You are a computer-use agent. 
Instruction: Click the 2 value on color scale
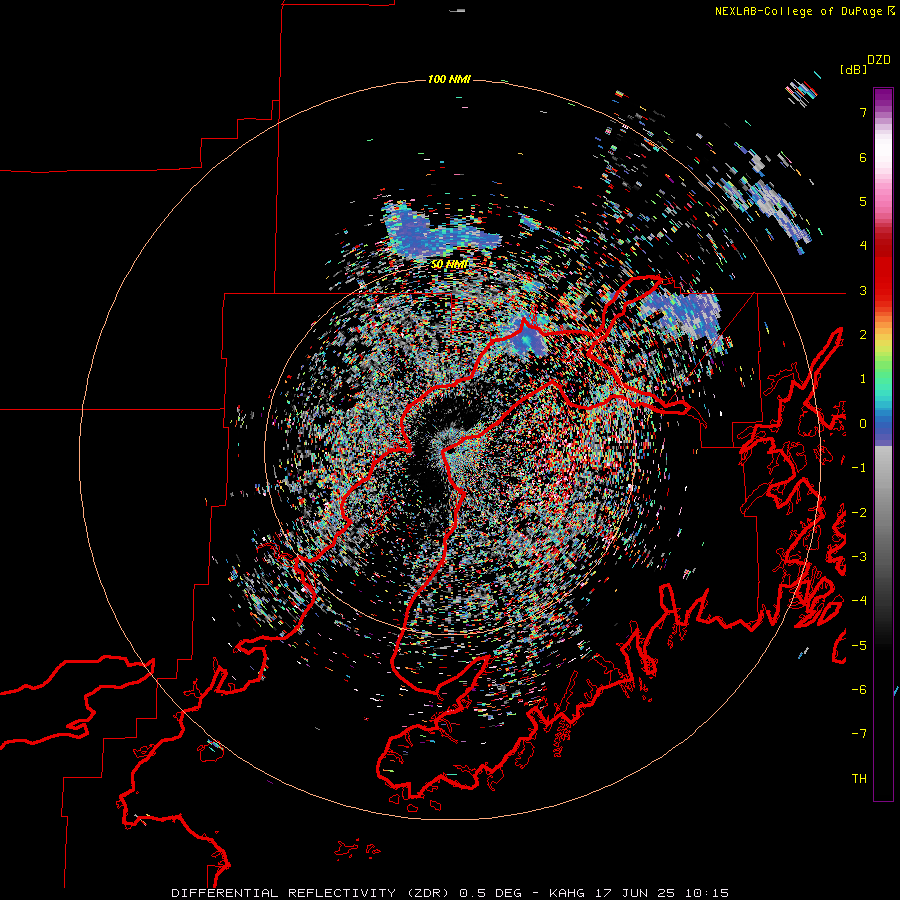point(863,335)
